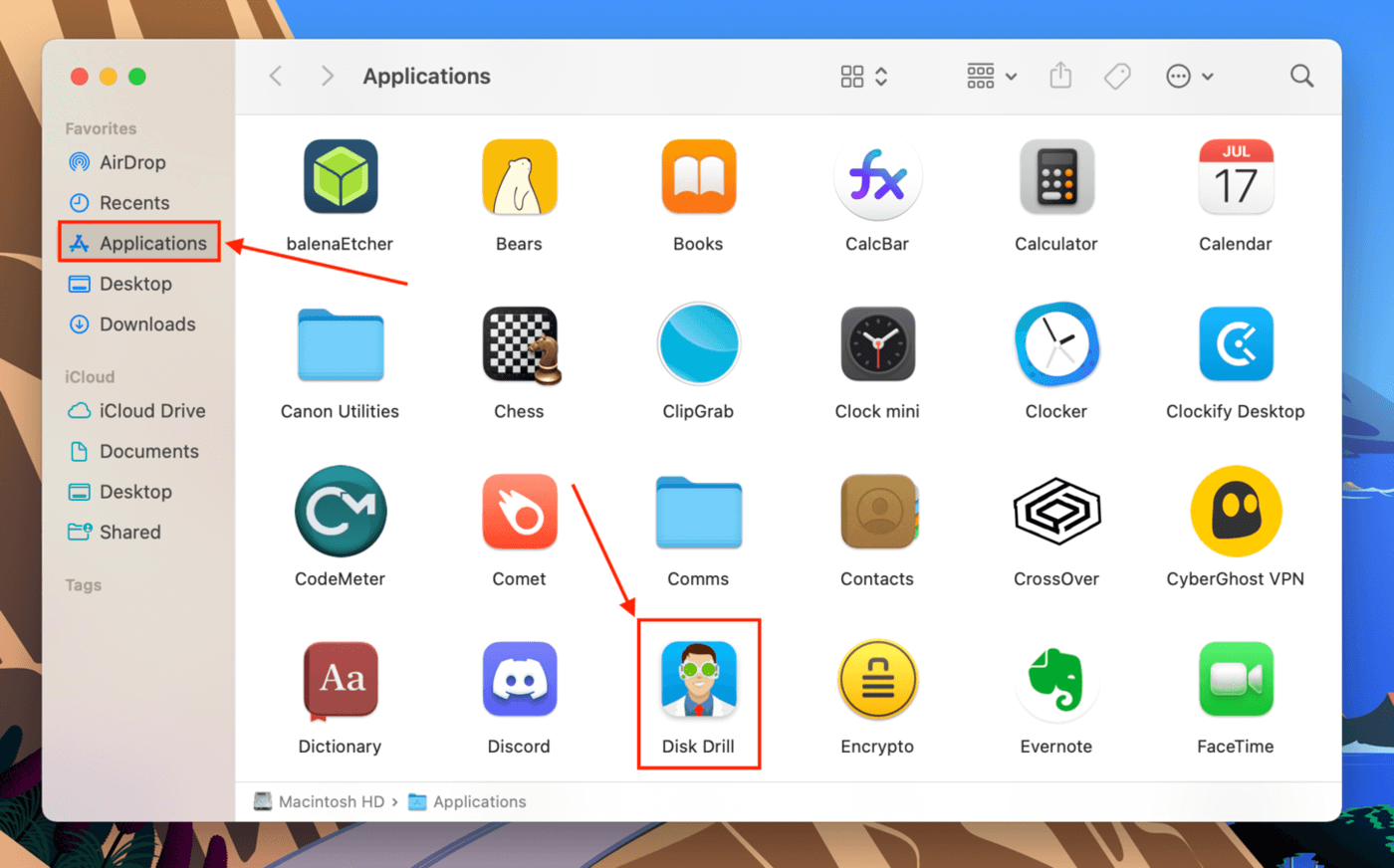This screenshot has height=868, width=1394.
Task: Select the CyberGhost VPN app icon
Action: coord(1236,512)
